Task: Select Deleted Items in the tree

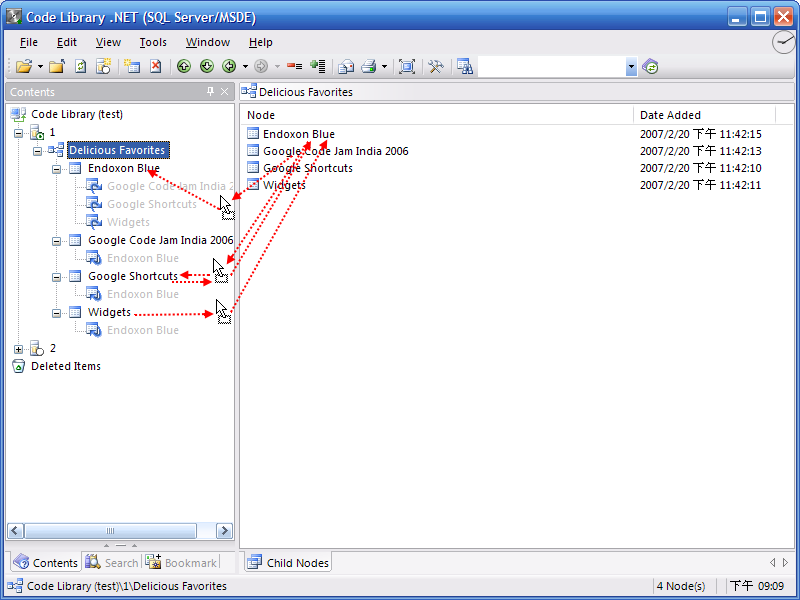Action: (x=66, y=366)
